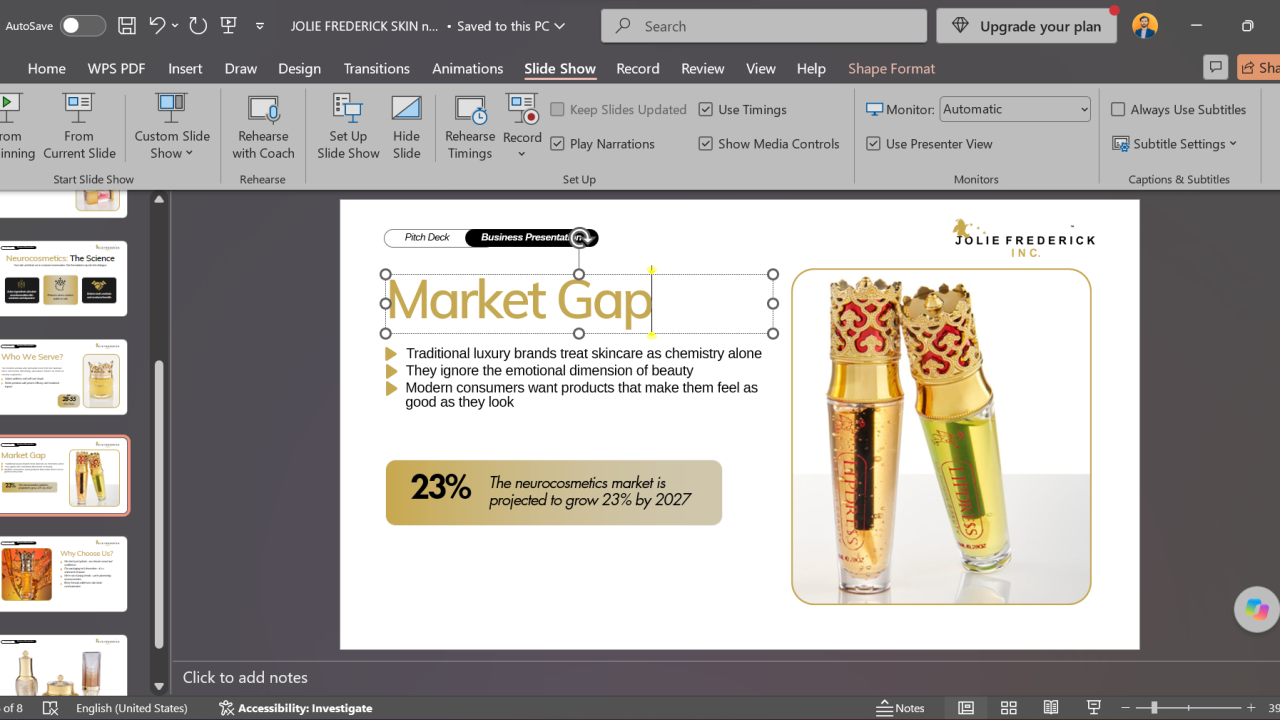The height and width of the screenshot is (720, 1280).
Task: Uncheck the Use Timings checkbox
Action: tap(706, 110)
